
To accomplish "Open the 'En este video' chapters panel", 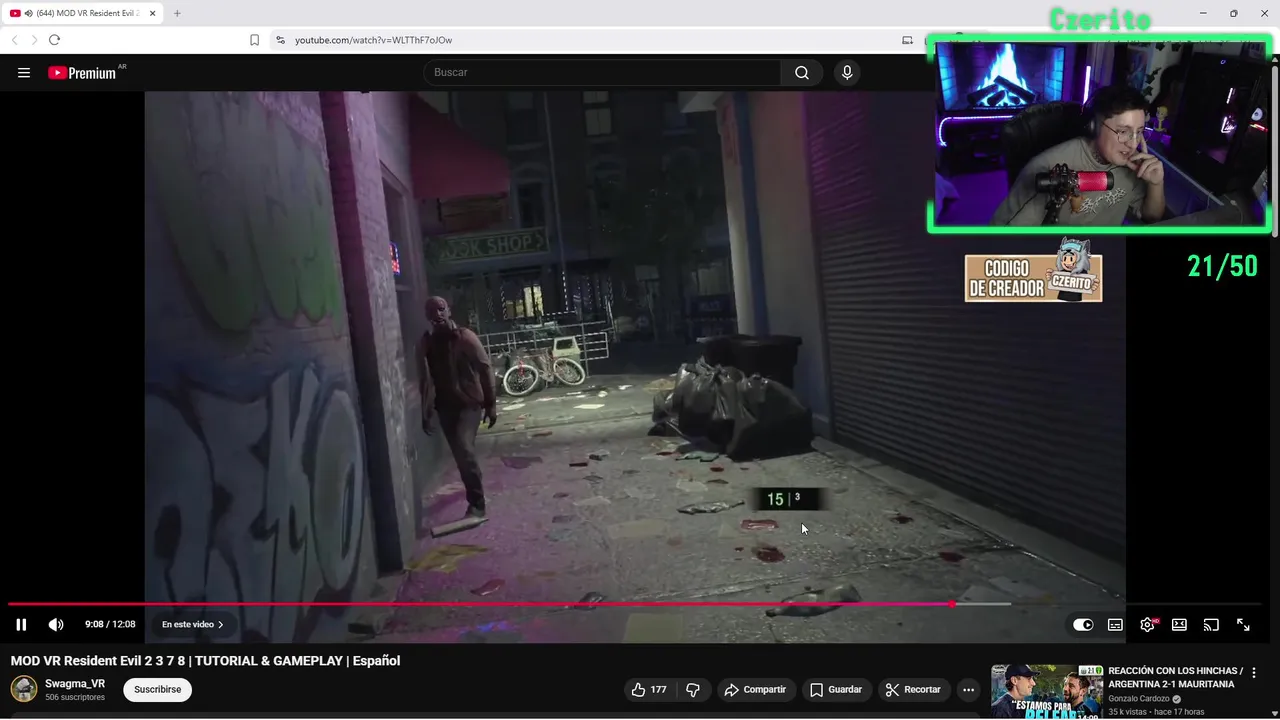I will click(193, 625).
